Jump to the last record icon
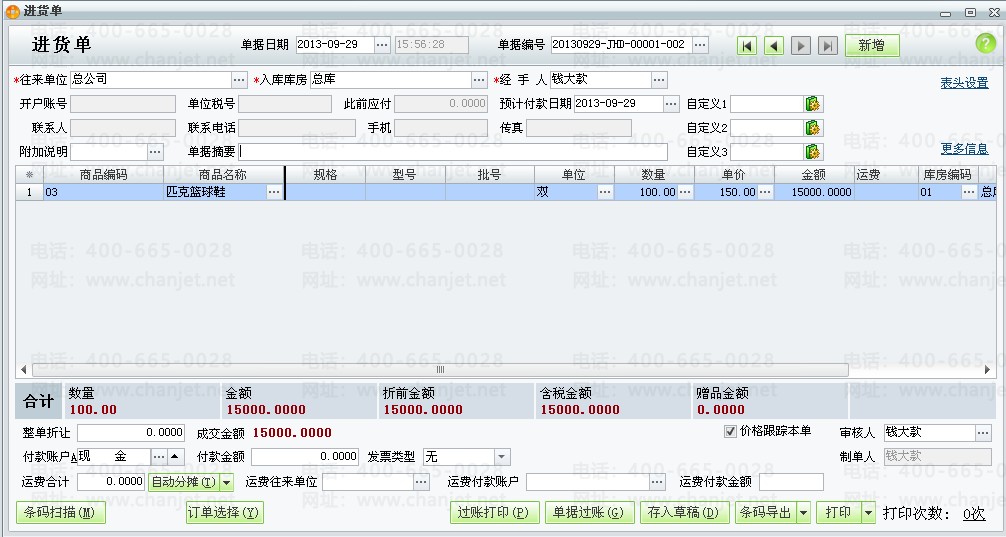 827,46
